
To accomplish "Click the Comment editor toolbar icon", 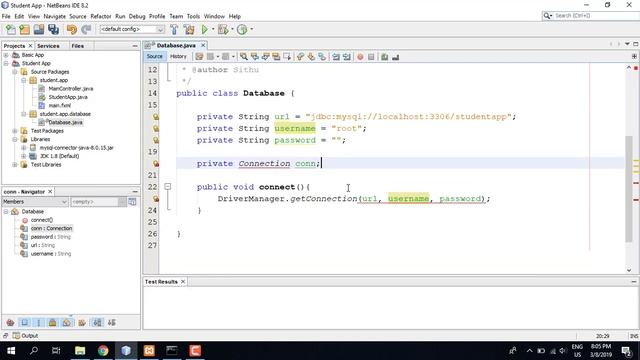I will point(384,57).
